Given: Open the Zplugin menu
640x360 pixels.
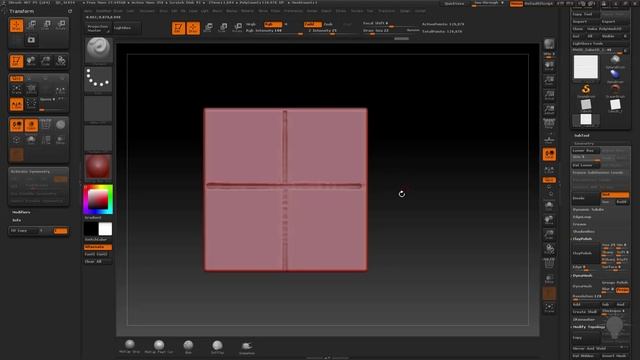Looking at the screenshot, I should point(404,11).
